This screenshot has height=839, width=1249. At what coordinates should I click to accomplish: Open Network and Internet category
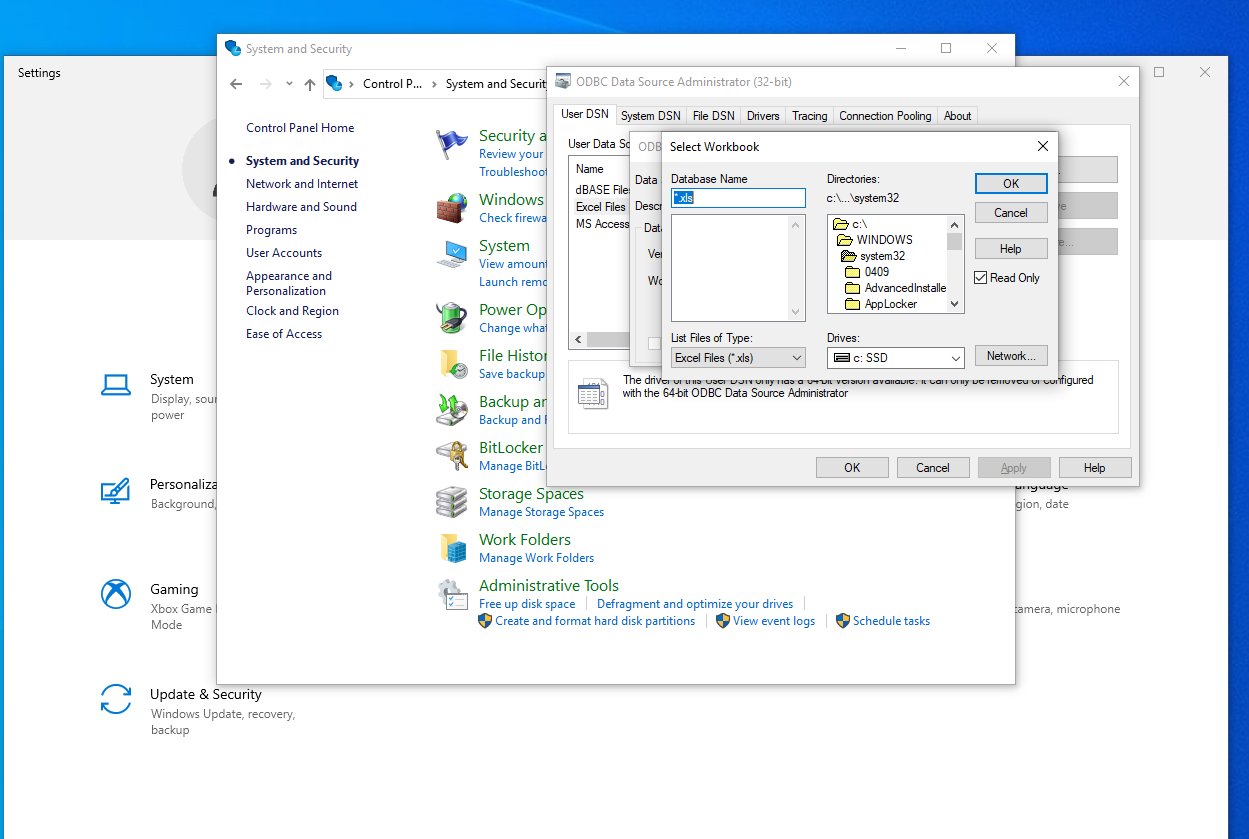coord(302,184)
